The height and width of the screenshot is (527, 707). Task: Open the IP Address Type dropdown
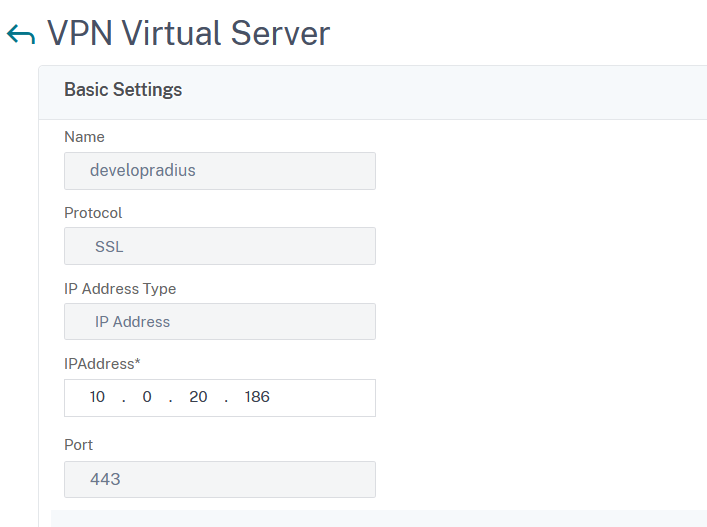(x=219, y=322)
